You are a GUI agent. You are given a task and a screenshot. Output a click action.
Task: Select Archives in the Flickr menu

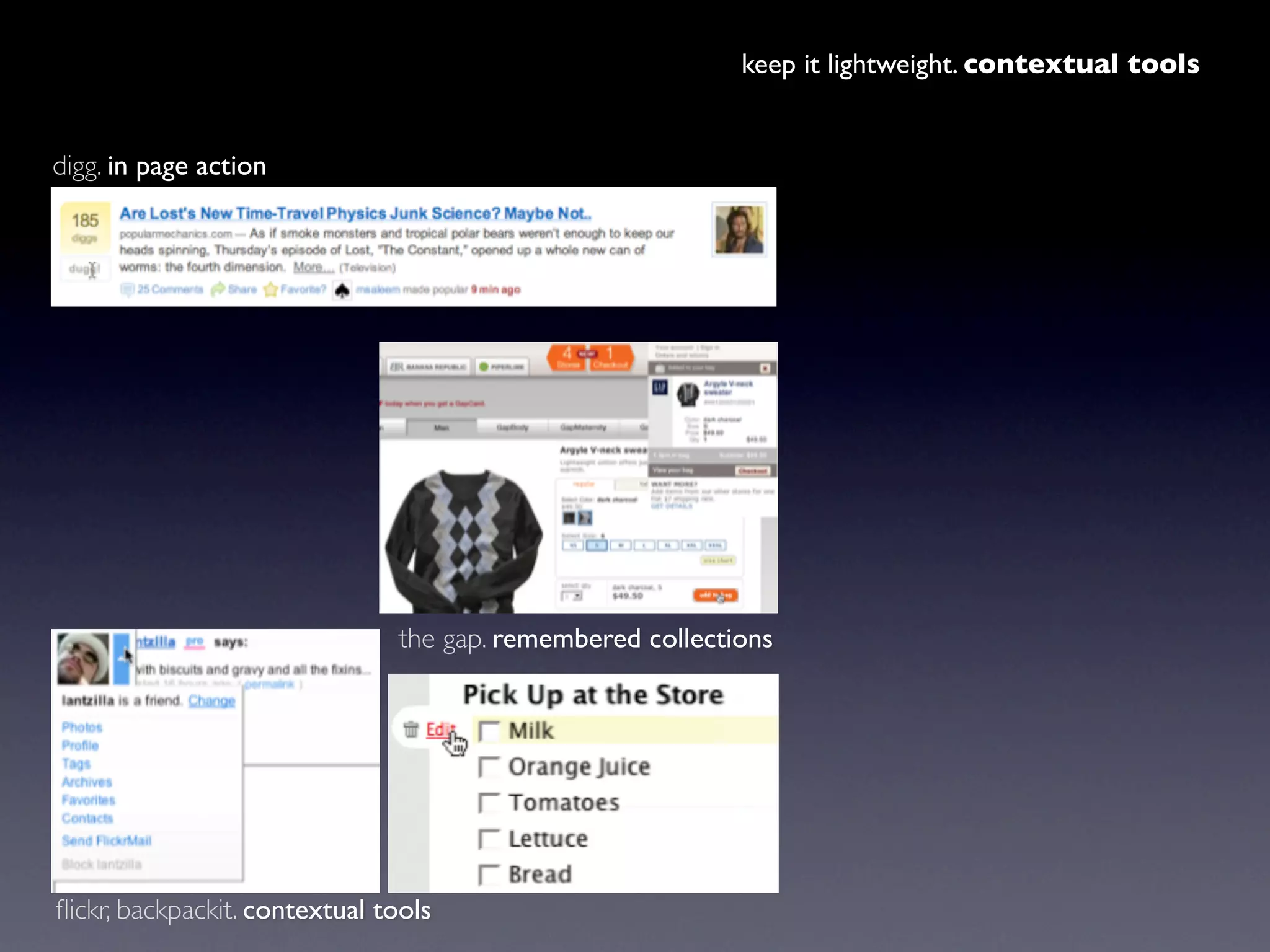click(x=87, y=782)
